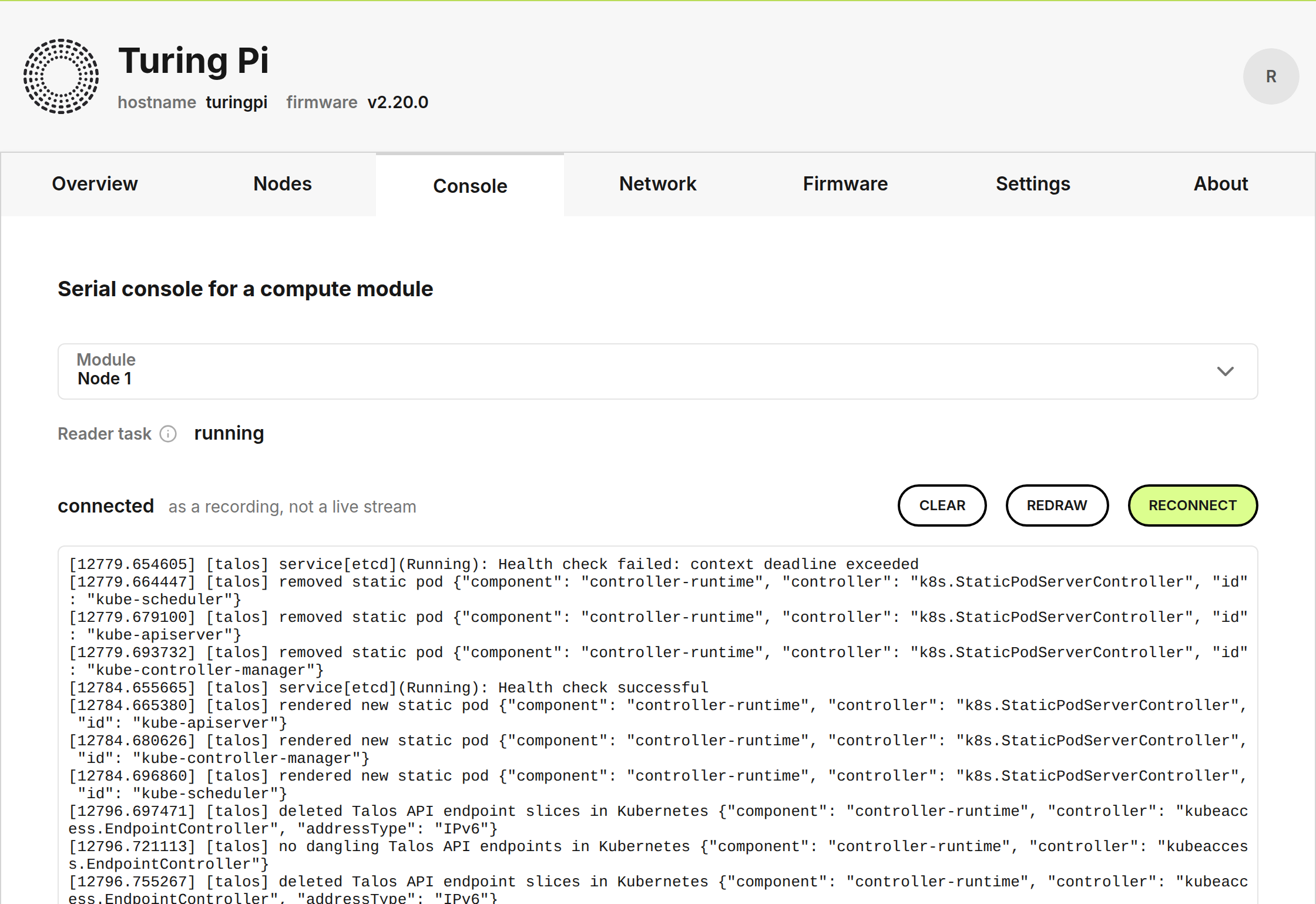Click the green RECONNECT button
Viewport: 1316px width, 904px height.
pyautogui.click(x=1193, y=505)
